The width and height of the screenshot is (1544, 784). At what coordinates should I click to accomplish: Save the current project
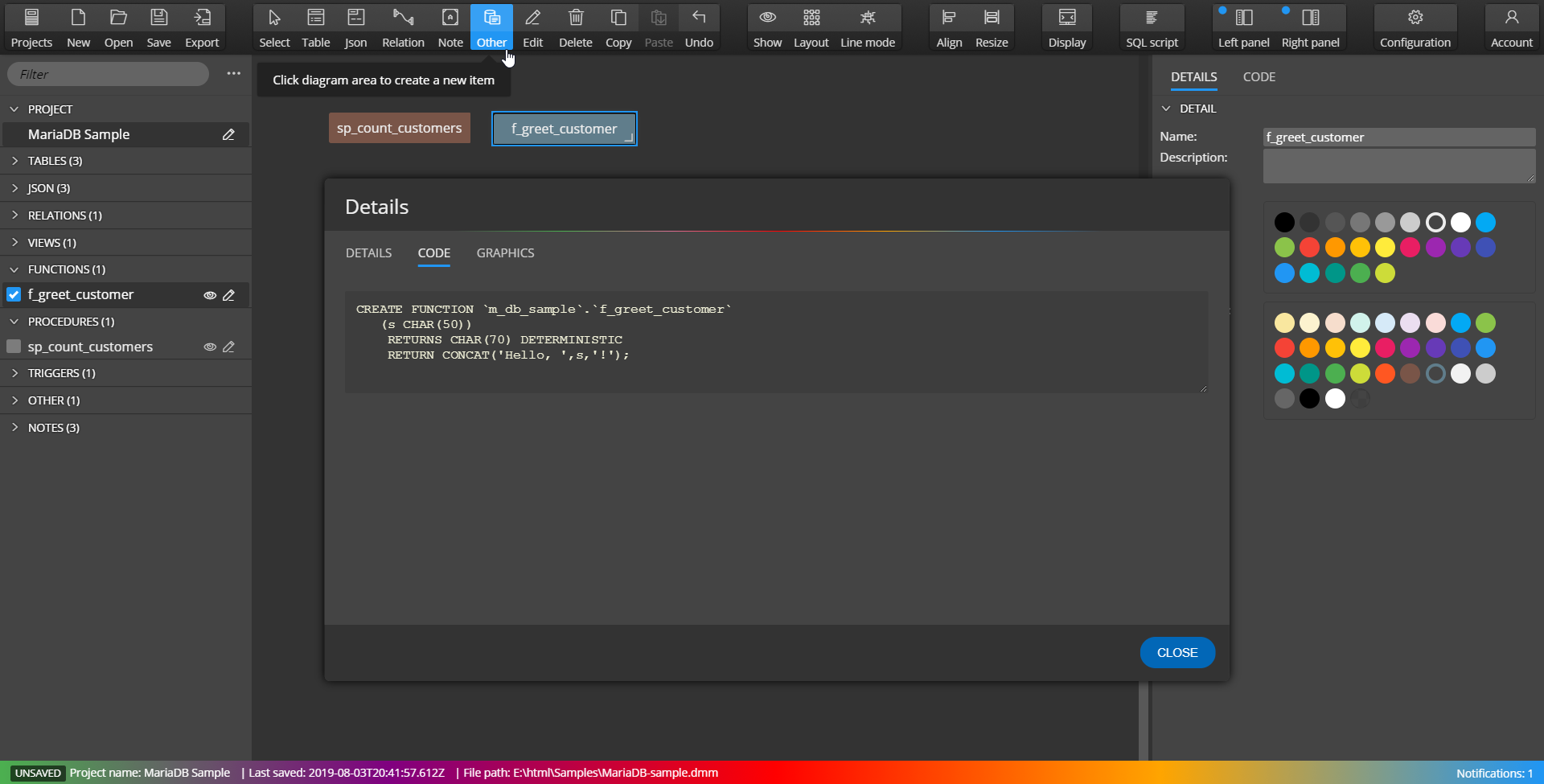click(x=158, y=28)
